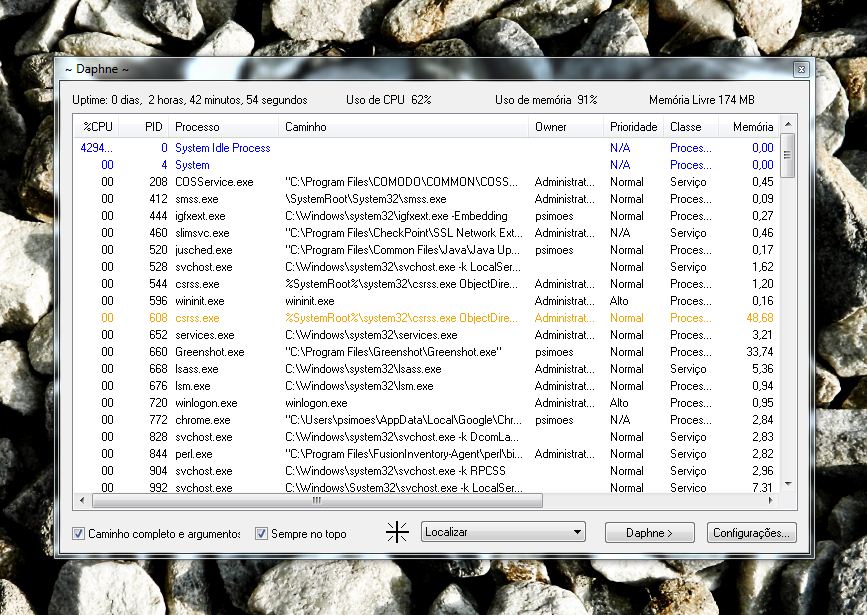
Task: Click path of perl.exe FusionInventory-Agent
Action: tap(404, 454)
